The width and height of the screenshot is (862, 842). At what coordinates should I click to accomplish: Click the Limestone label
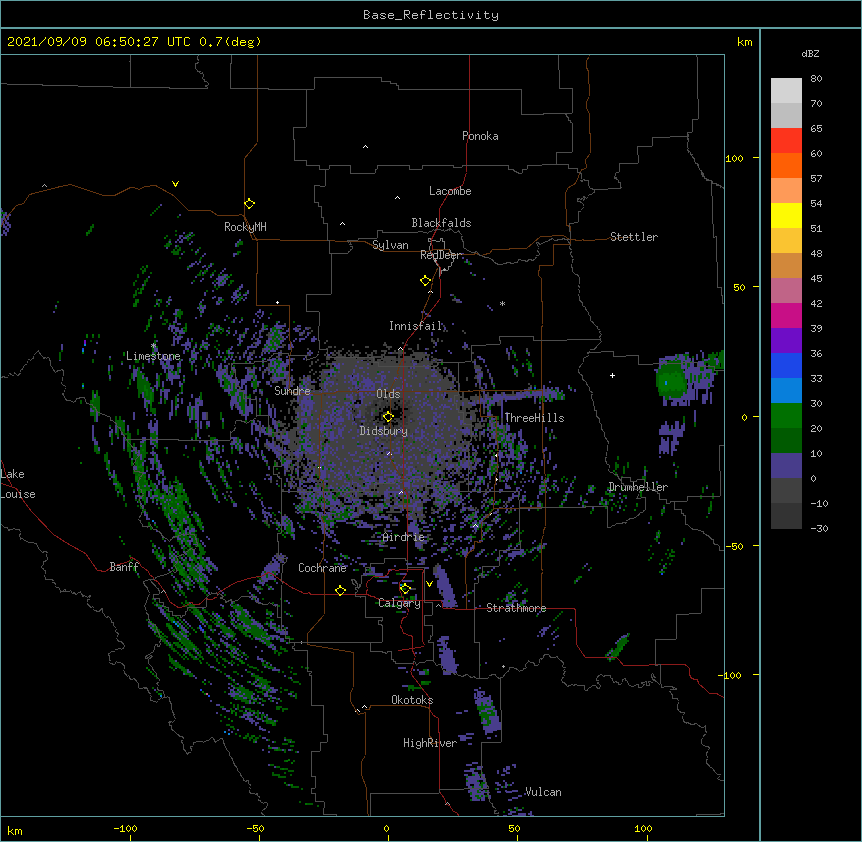(153, 356)
